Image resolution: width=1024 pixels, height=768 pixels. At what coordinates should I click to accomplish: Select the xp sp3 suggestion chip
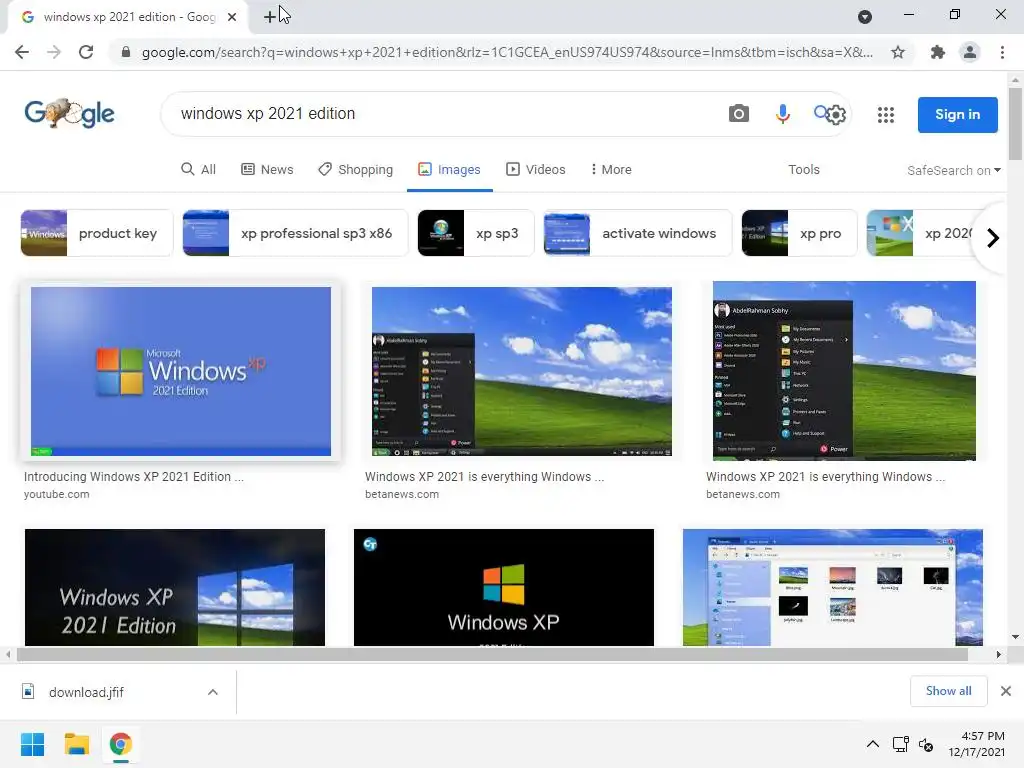tap(475, 233)
